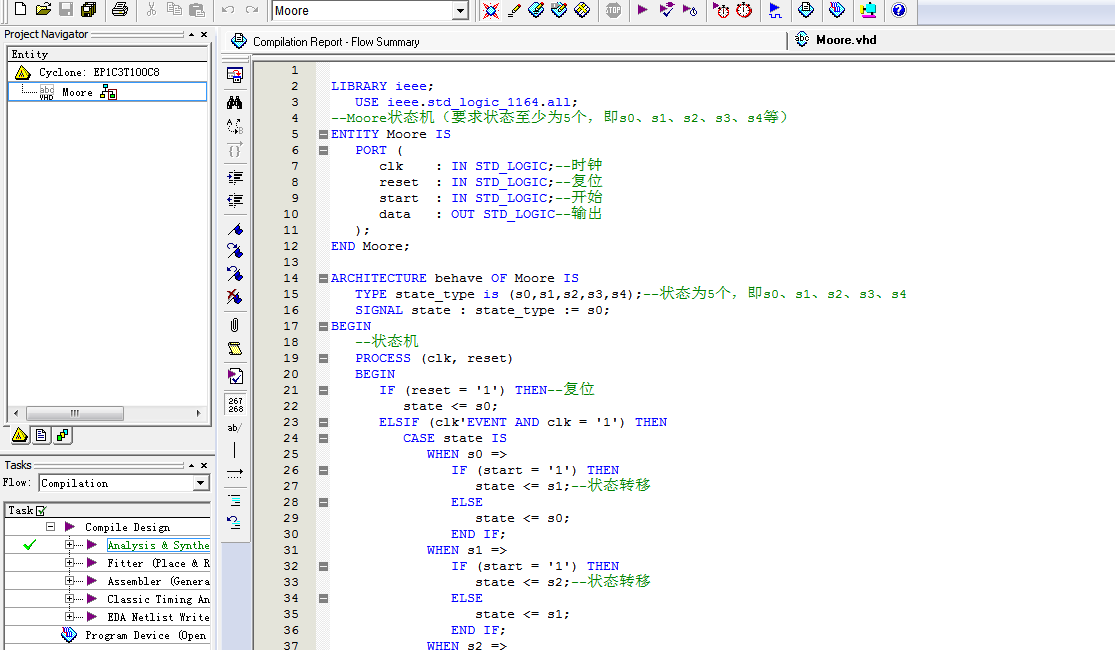Open the Flow Compilation dropdown
Viewport: 1115px width, 650px height.
201,483
